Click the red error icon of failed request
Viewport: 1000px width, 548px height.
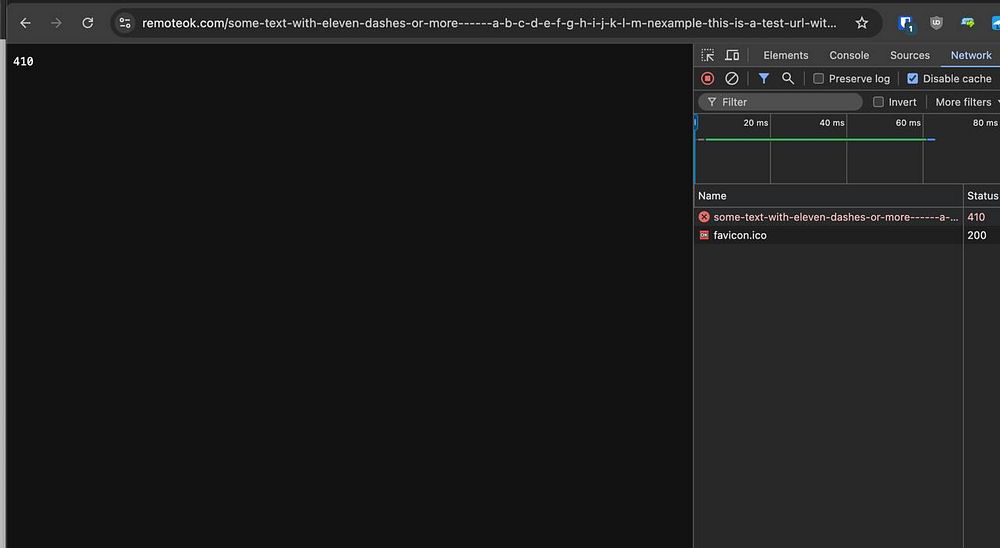(704, 217)
